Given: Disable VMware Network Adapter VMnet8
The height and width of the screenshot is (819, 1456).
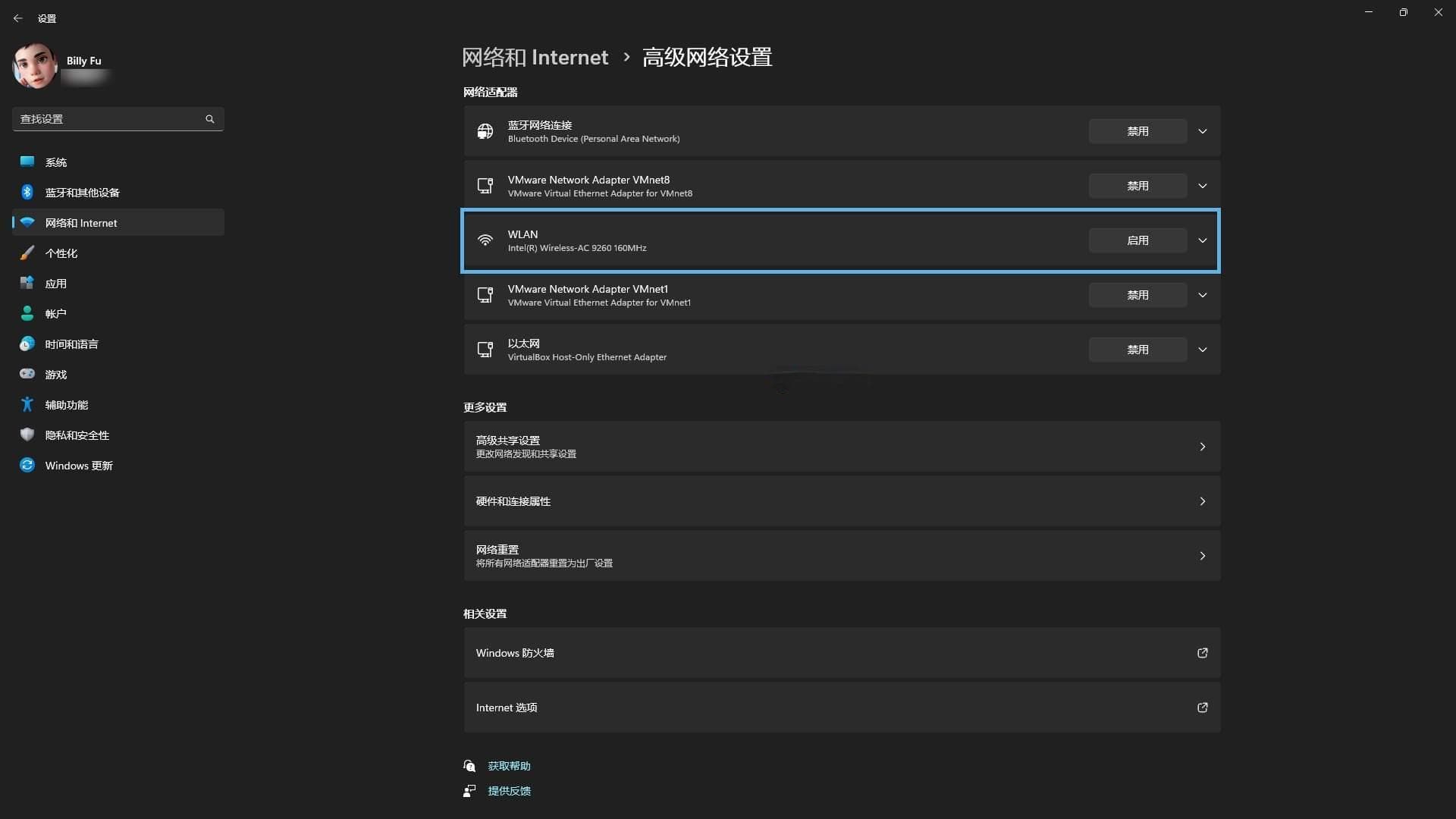Looking at the screenshot, I should click(1137, 186).
